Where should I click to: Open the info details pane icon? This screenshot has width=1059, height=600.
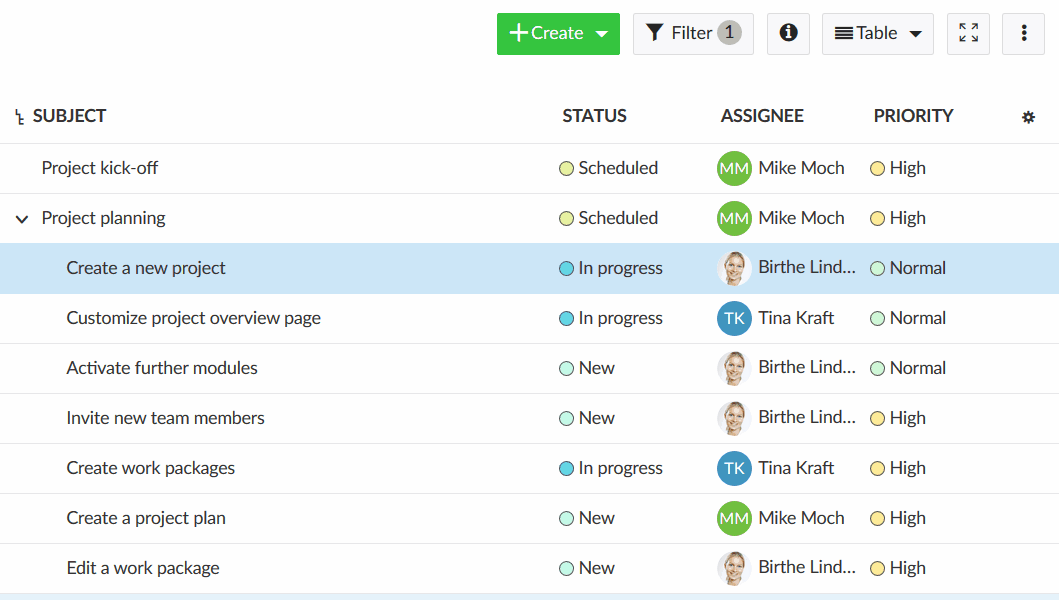click(788, 33)
